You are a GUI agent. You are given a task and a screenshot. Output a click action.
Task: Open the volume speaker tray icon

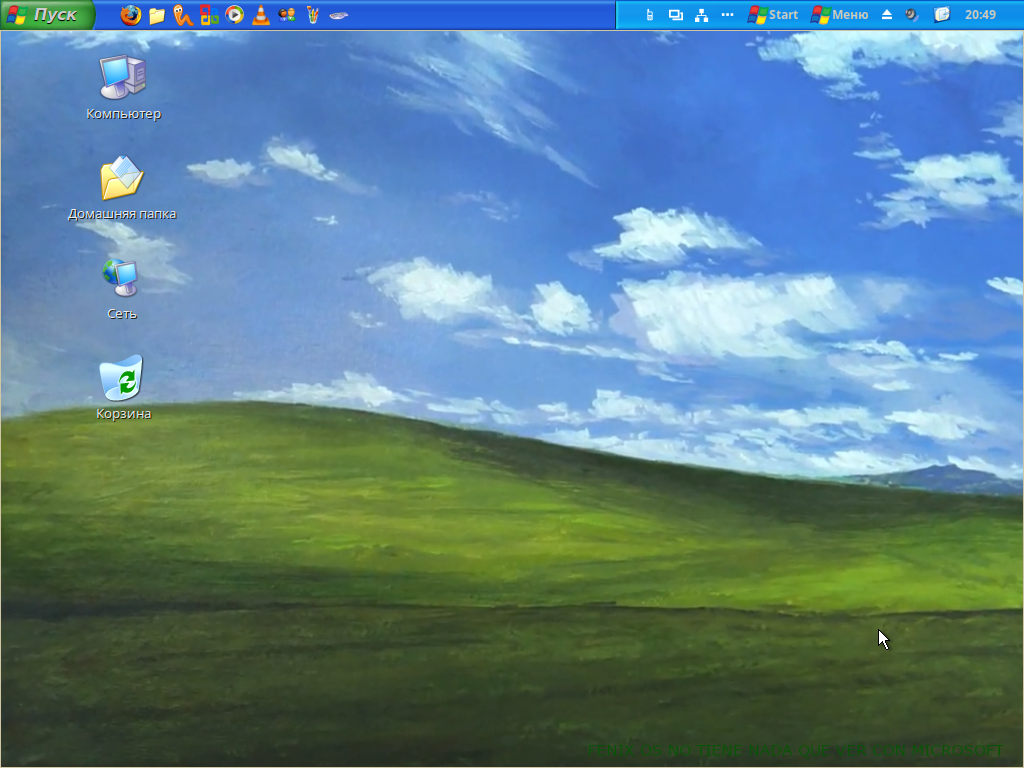tap(912, 15)
